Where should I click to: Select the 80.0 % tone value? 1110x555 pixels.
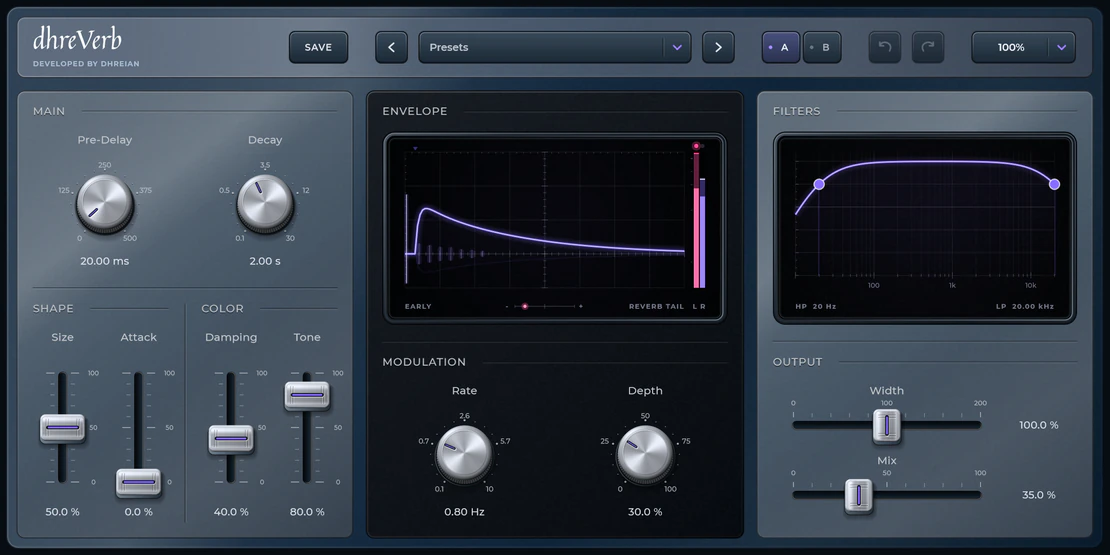pyautogui.click(x=307, y=512)
